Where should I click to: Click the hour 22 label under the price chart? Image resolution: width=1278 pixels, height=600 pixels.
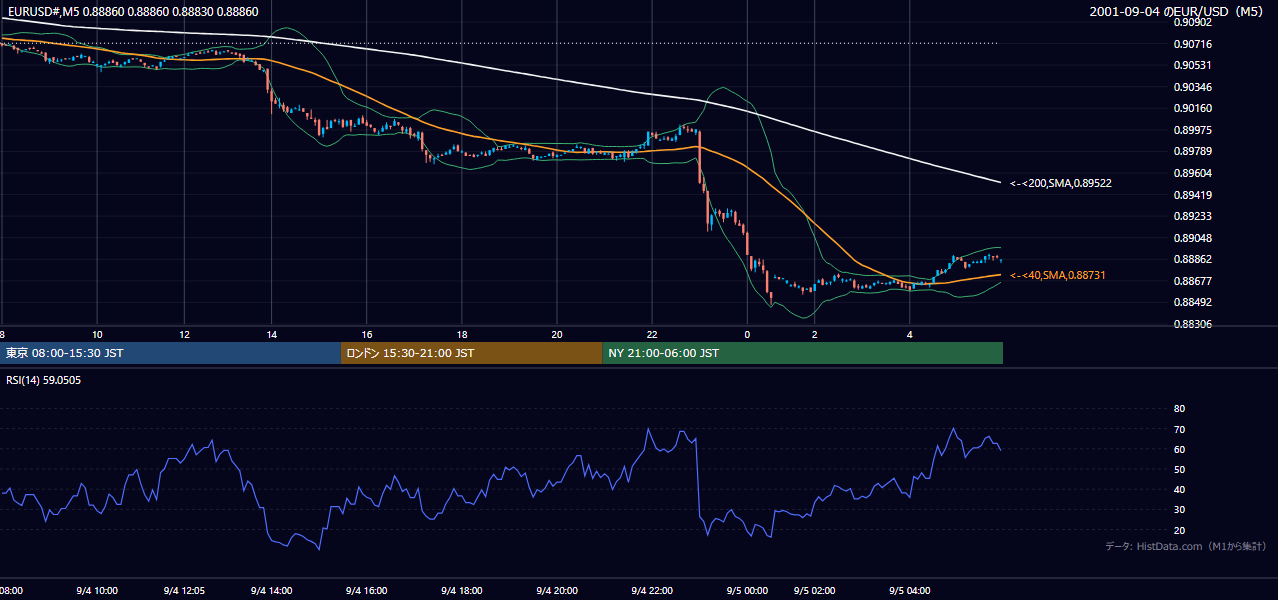[652, 334]
